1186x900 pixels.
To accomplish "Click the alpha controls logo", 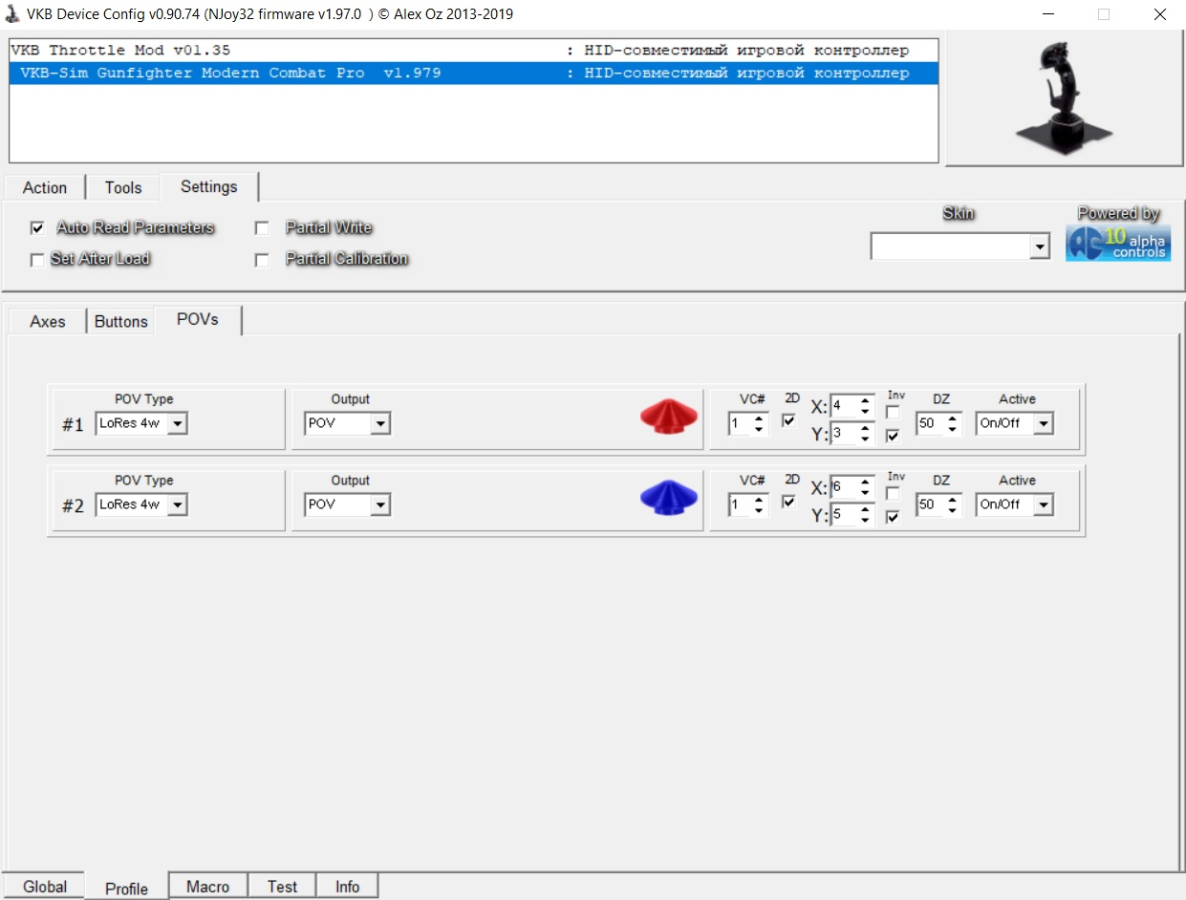I will [x=1117, y=243].
